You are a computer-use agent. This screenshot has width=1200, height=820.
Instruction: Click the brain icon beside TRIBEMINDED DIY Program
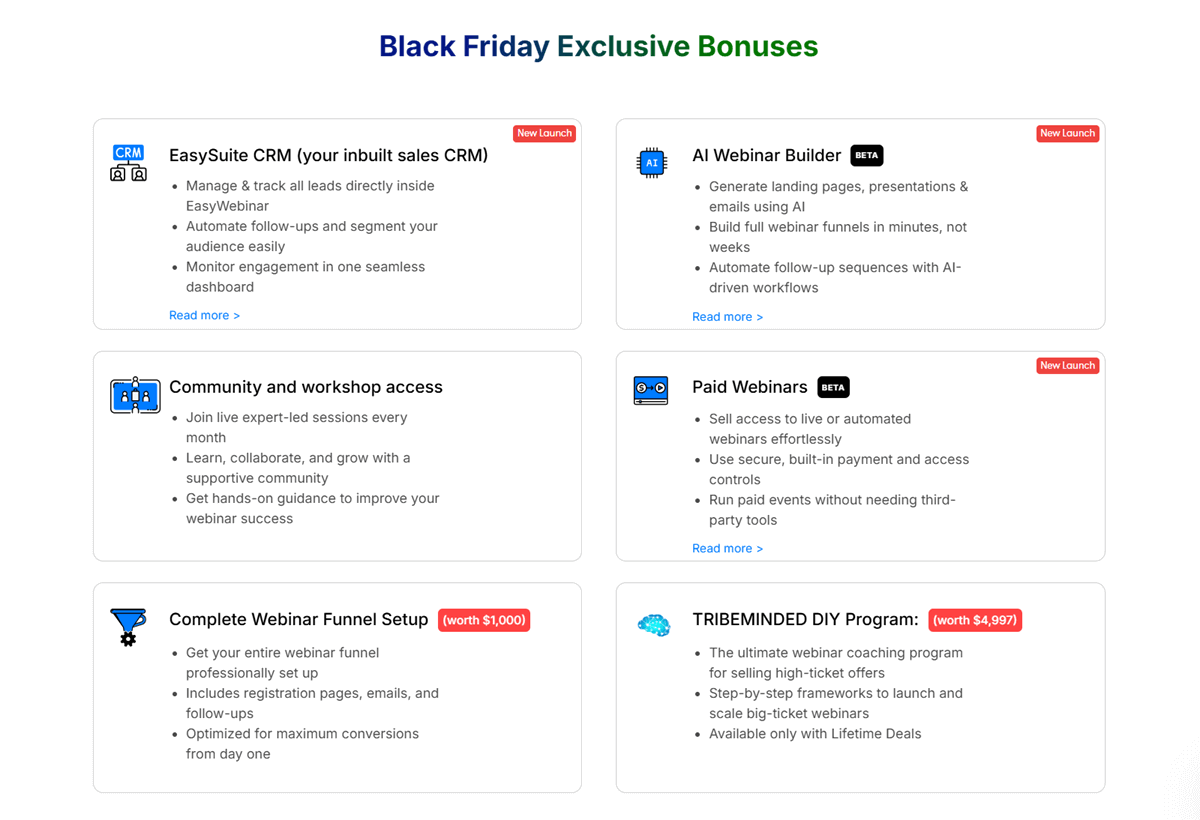(653, 625)
